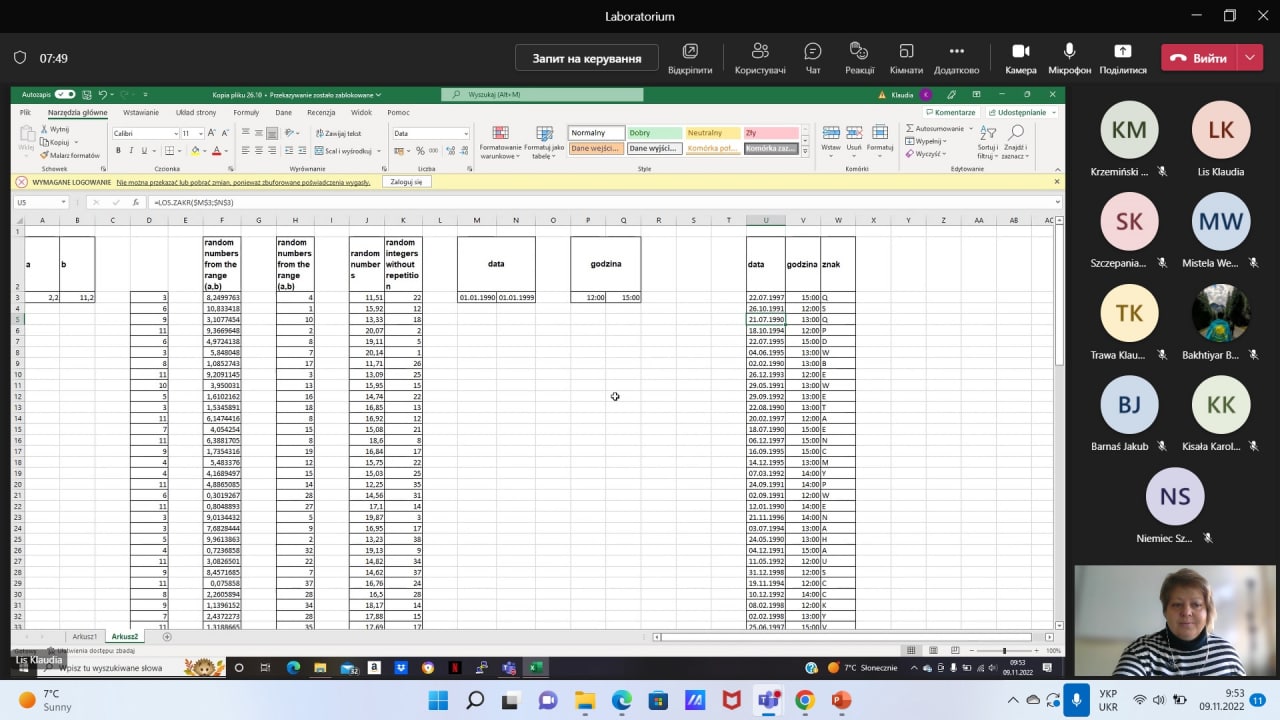
Task: Toggle Zawijaj tekst wrap text
Action: [x=338, y=133]
